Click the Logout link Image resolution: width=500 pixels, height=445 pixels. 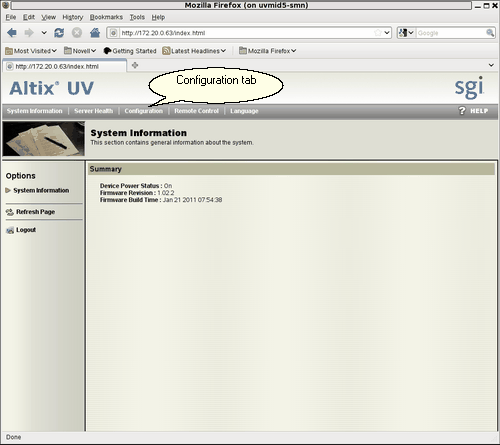26,230
